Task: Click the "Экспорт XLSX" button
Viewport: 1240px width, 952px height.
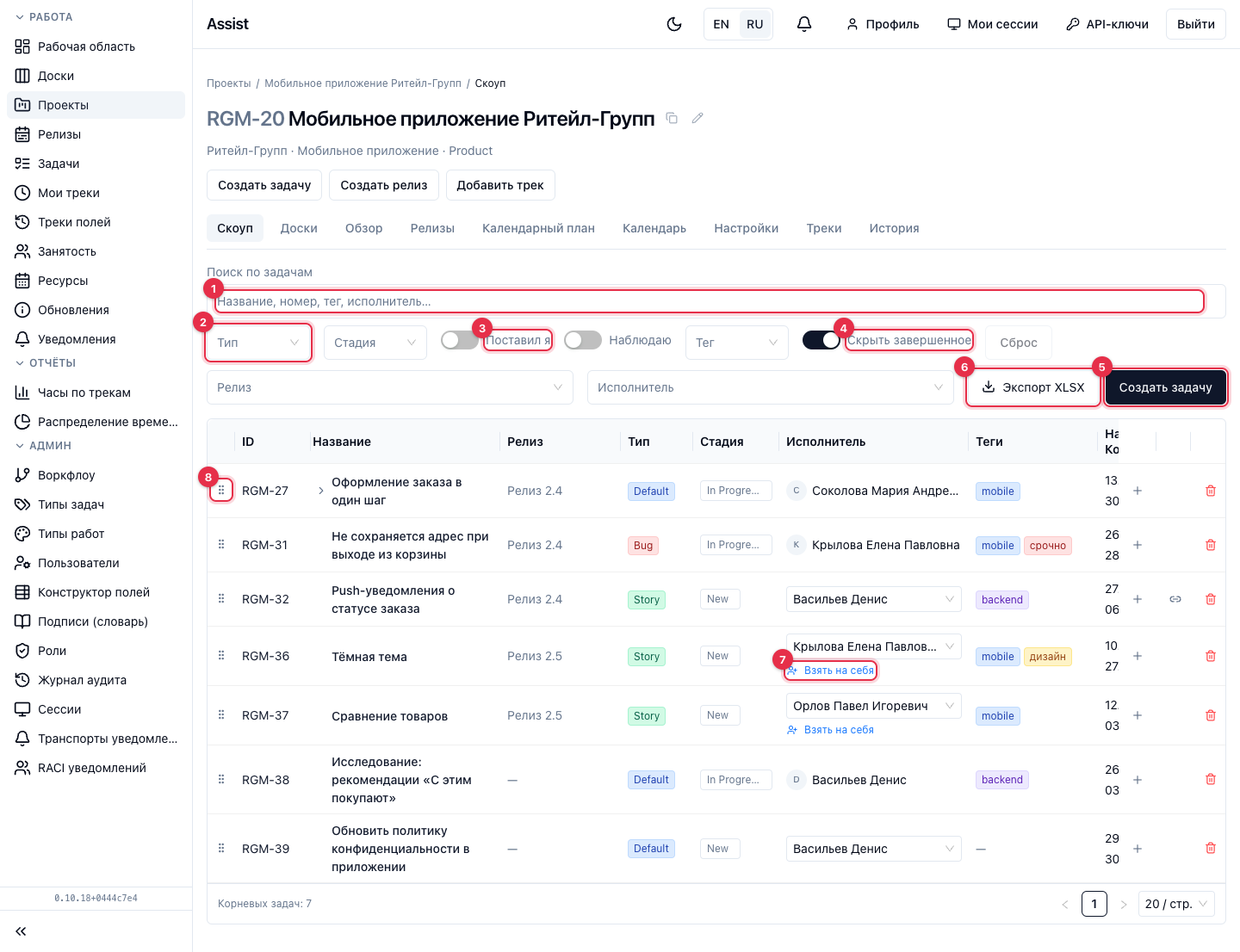Action: 1033,387
